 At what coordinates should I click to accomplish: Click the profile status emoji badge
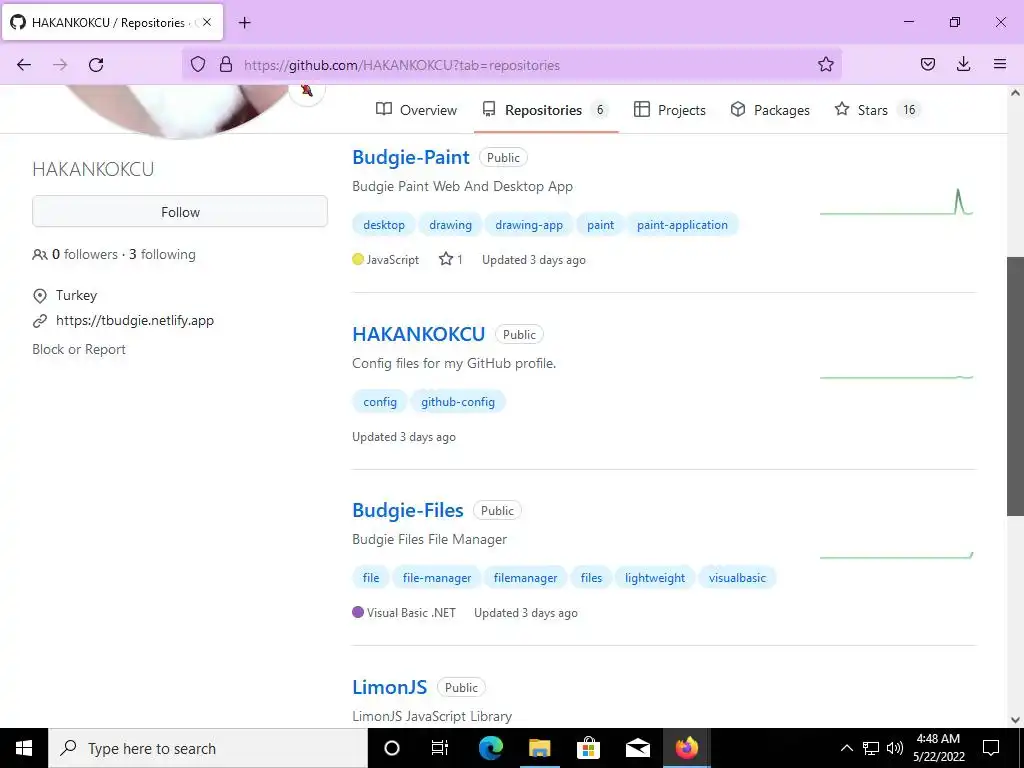307,92
